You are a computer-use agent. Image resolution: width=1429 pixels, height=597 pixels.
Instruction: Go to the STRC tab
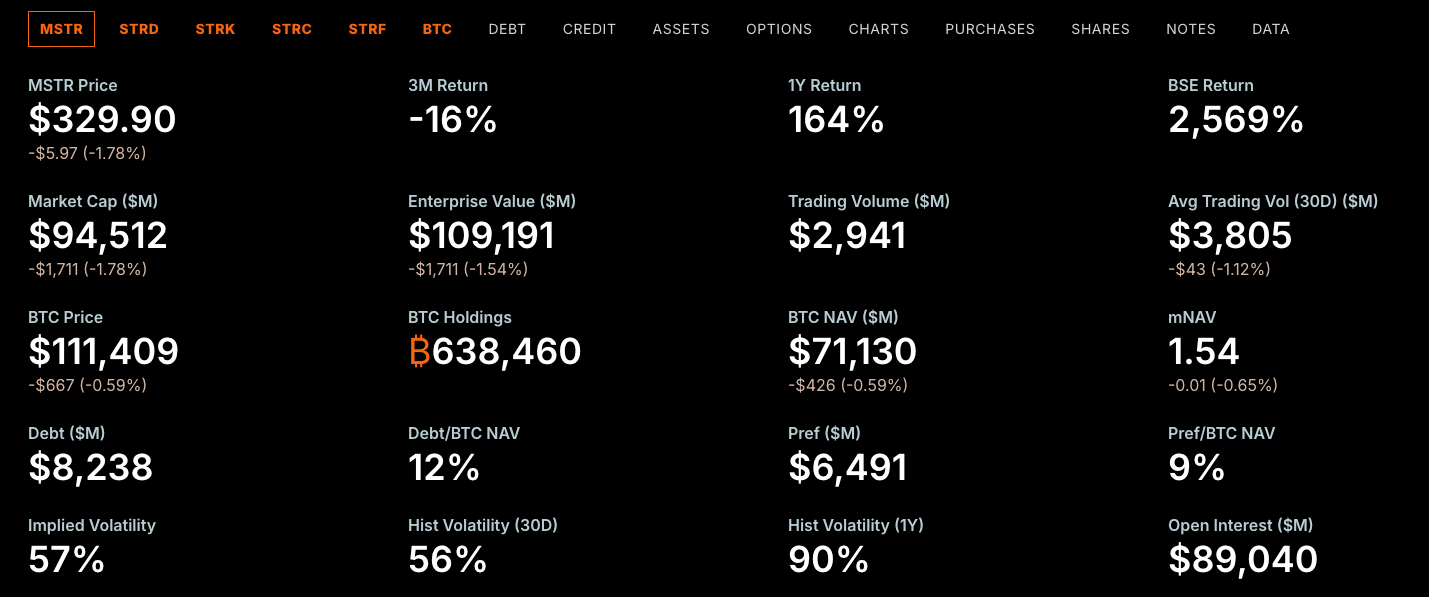292,29
